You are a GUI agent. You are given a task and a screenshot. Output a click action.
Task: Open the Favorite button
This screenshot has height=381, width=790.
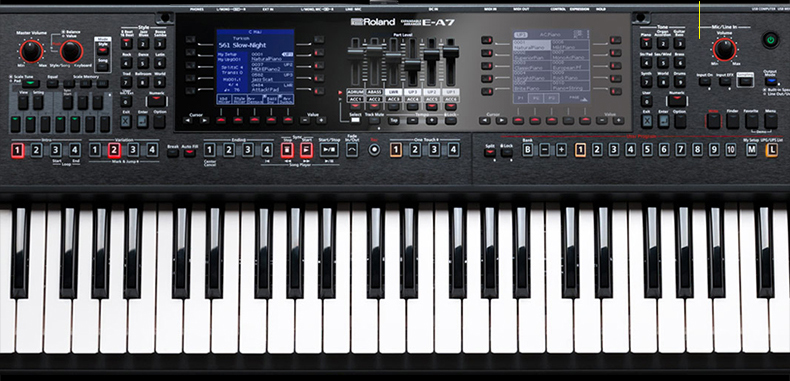click(x=752, y=121)
